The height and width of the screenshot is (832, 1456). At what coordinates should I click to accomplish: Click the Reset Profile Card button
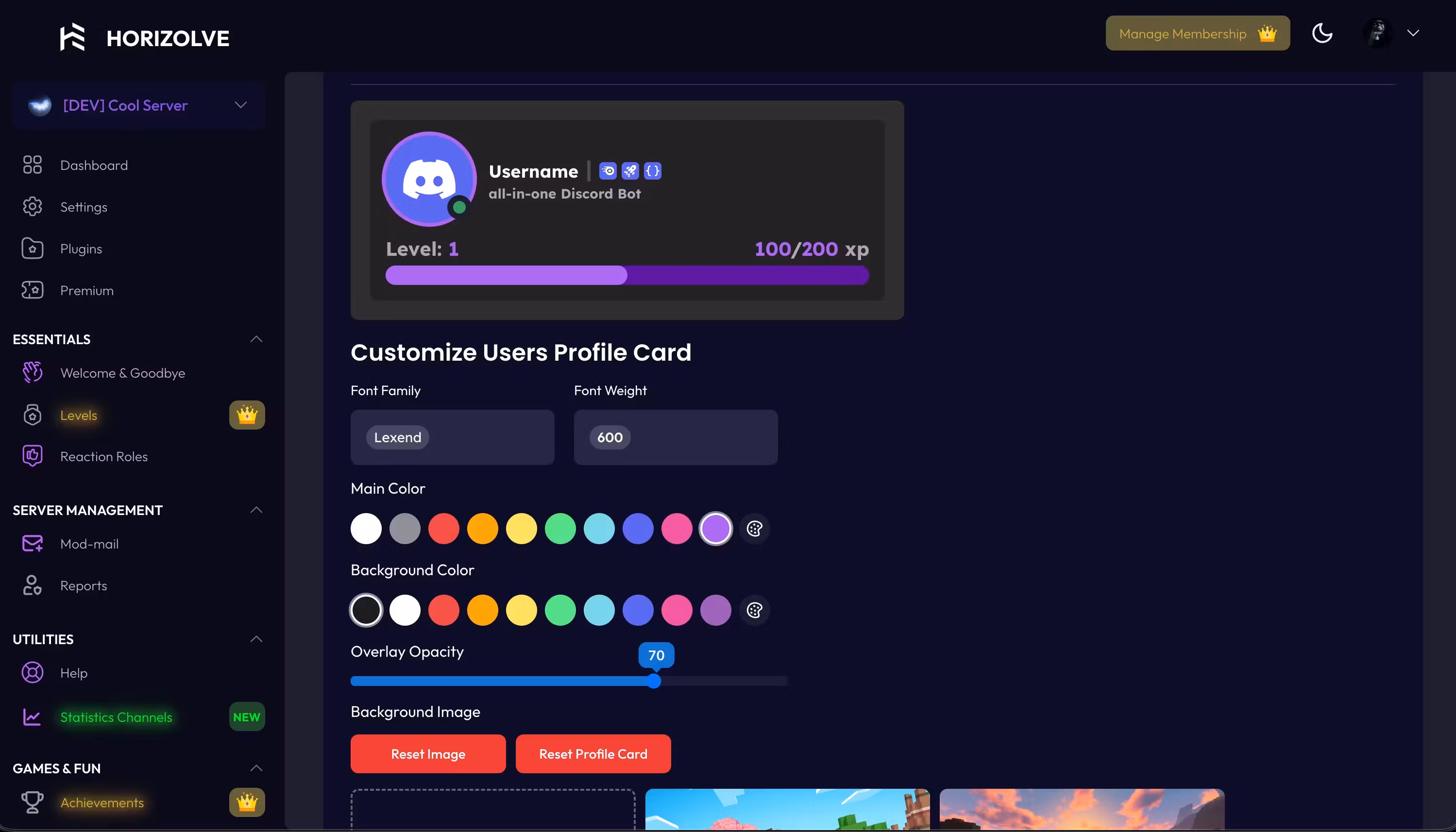(x=593, y=754)
